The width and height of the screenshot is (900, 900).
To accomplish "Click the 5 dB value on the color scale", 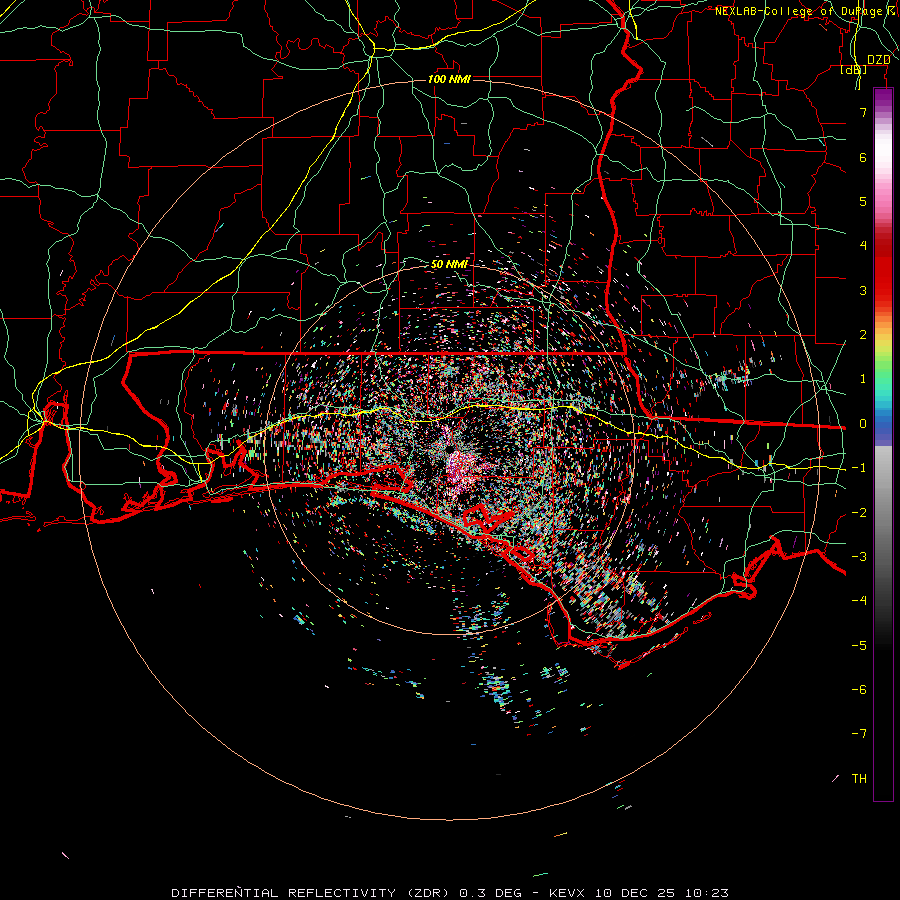I will (863, 201).
